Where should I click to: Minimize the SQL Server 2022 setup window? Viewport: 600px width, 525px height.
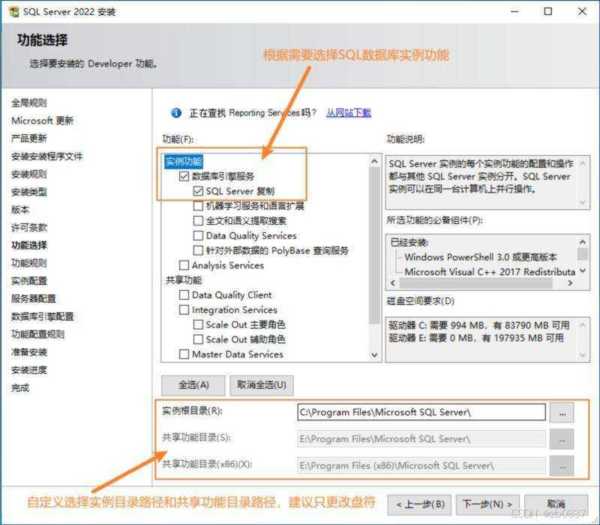(x=515, y=11)
